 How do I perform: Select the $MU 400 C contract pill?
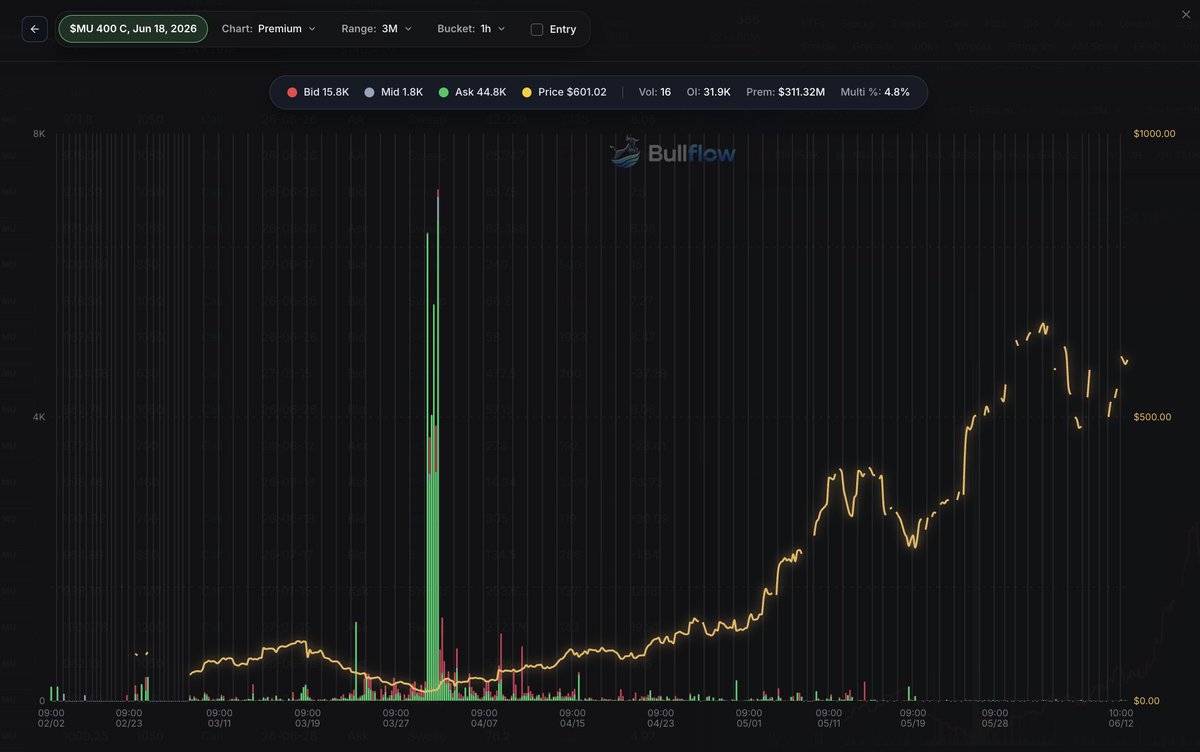tap(133, 29)
